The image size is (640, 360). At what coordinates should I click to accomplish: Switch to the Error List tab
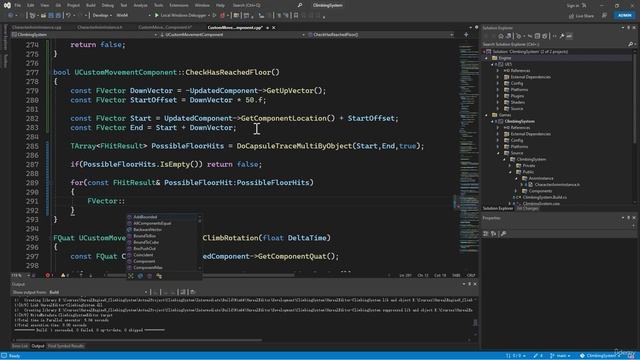[x=20, y=346]
